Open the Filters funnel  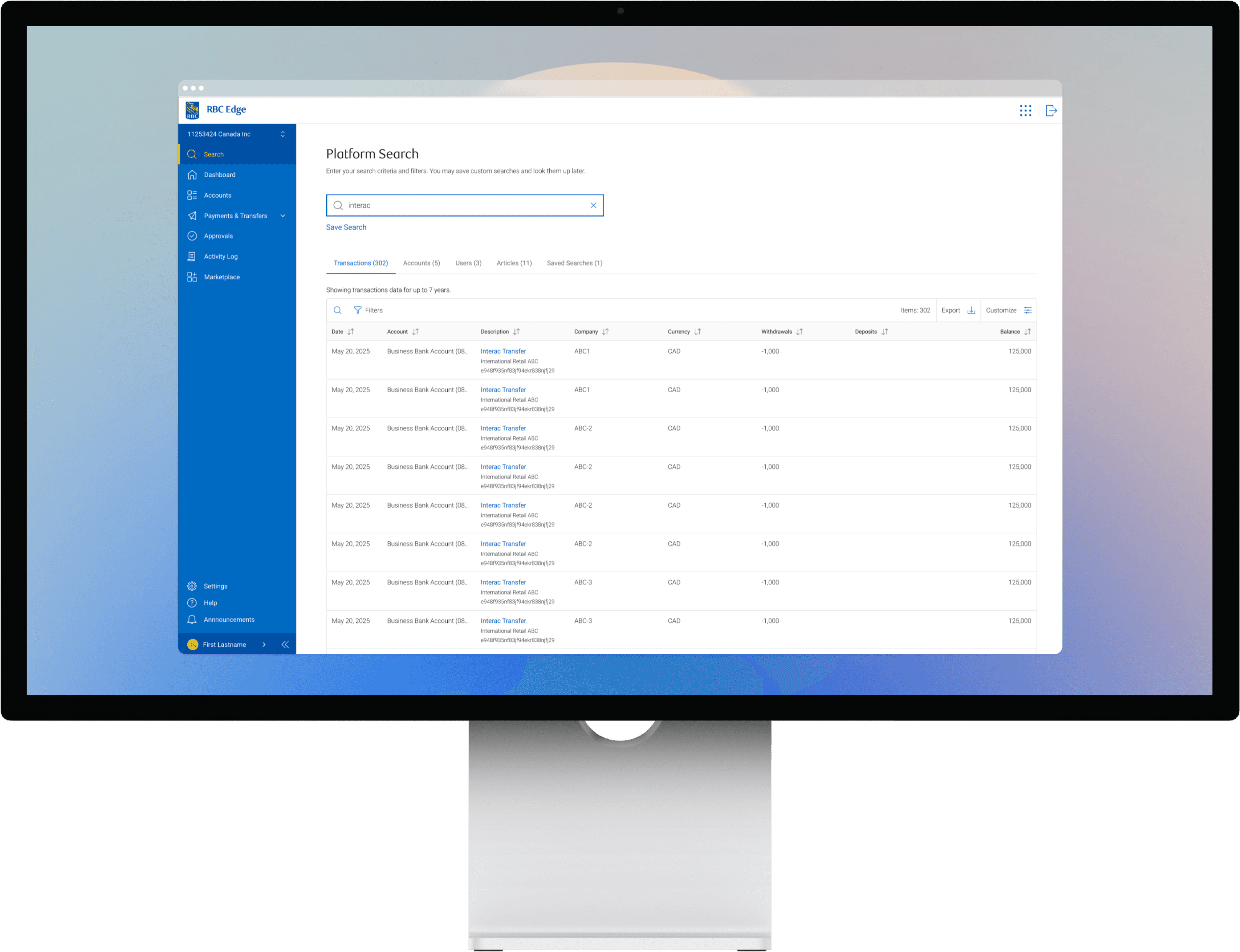click(368, 310)
